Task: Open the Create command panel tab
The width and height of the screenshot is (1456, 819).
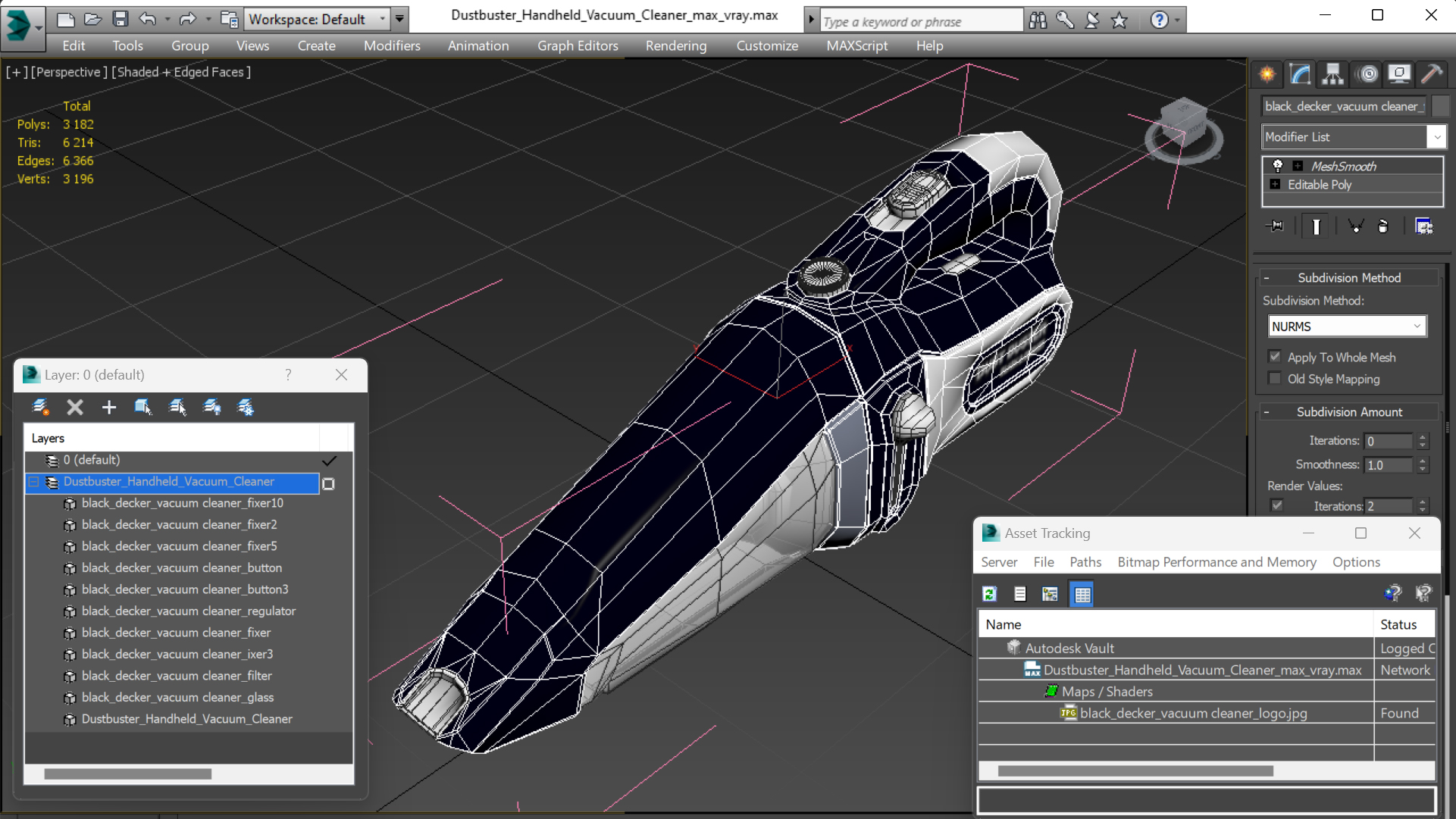Action: tap(1267, 74)
